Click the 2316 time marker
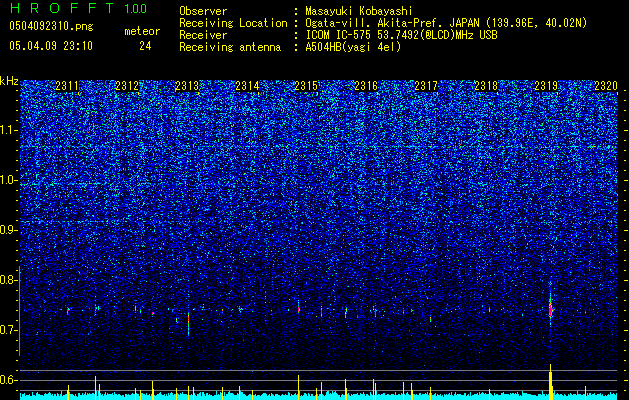Viewport: 629px width, 400px height. (x=366, y=86)
